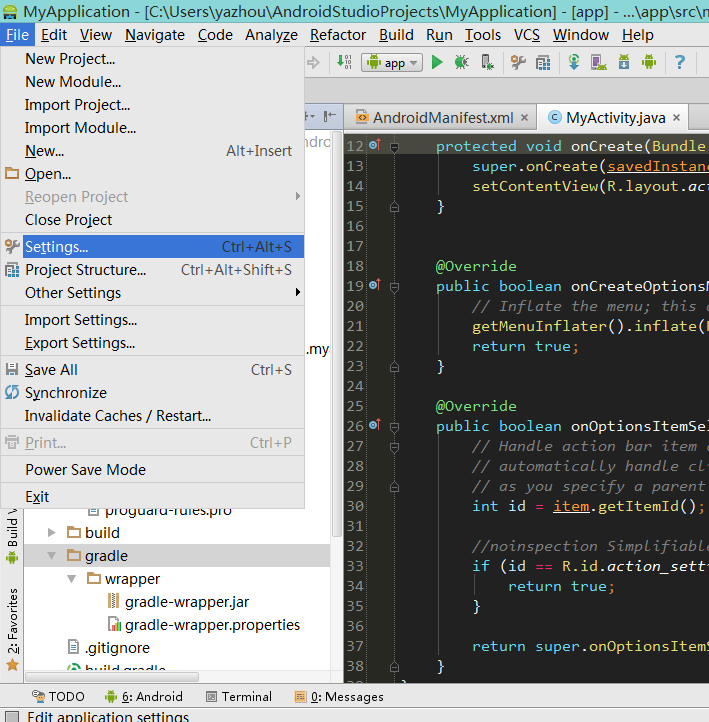Screen dimensions: 709x722
Task: Click the Sync Project with Gradle icon
Action: pos(574,62)
